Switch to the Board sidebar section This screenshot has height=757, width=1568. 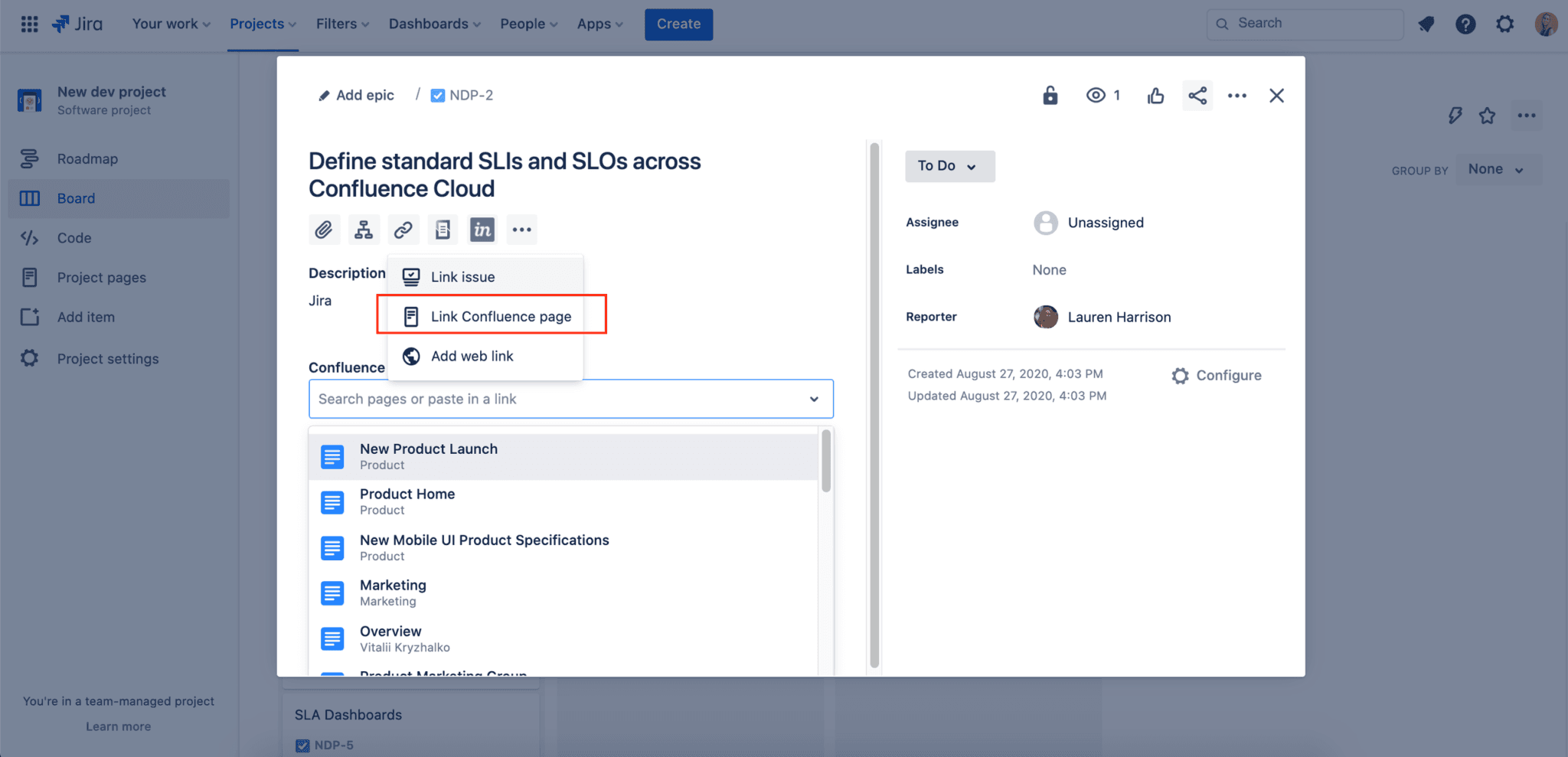coord(76,198)
